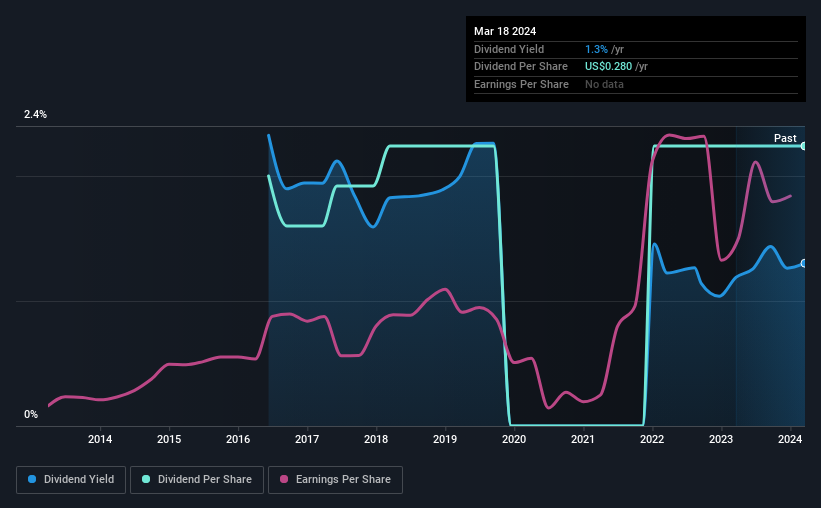Viewport: 821px width, 508px height.
Task: Select the 2024 x-axis label
Action: [790, 439]
